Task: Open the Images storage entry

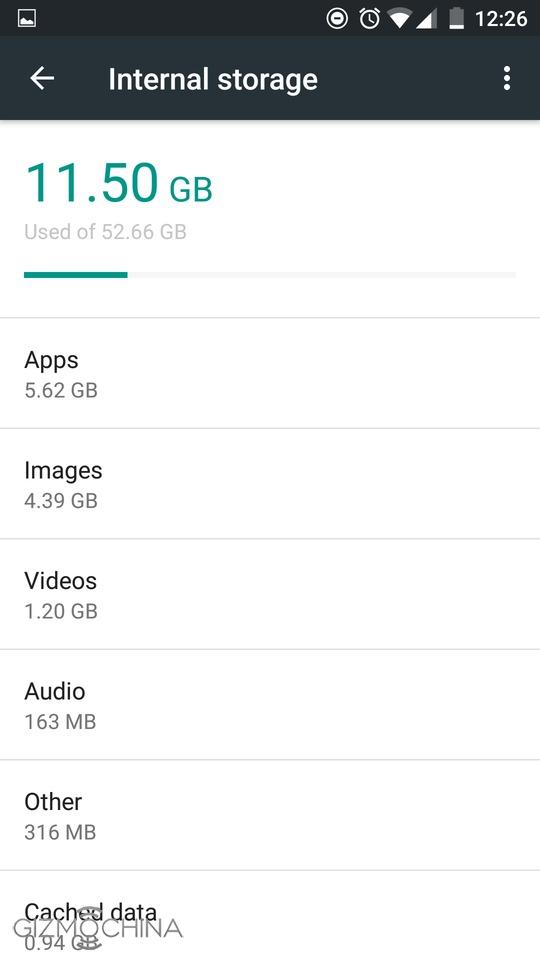Action: [270, 484]
